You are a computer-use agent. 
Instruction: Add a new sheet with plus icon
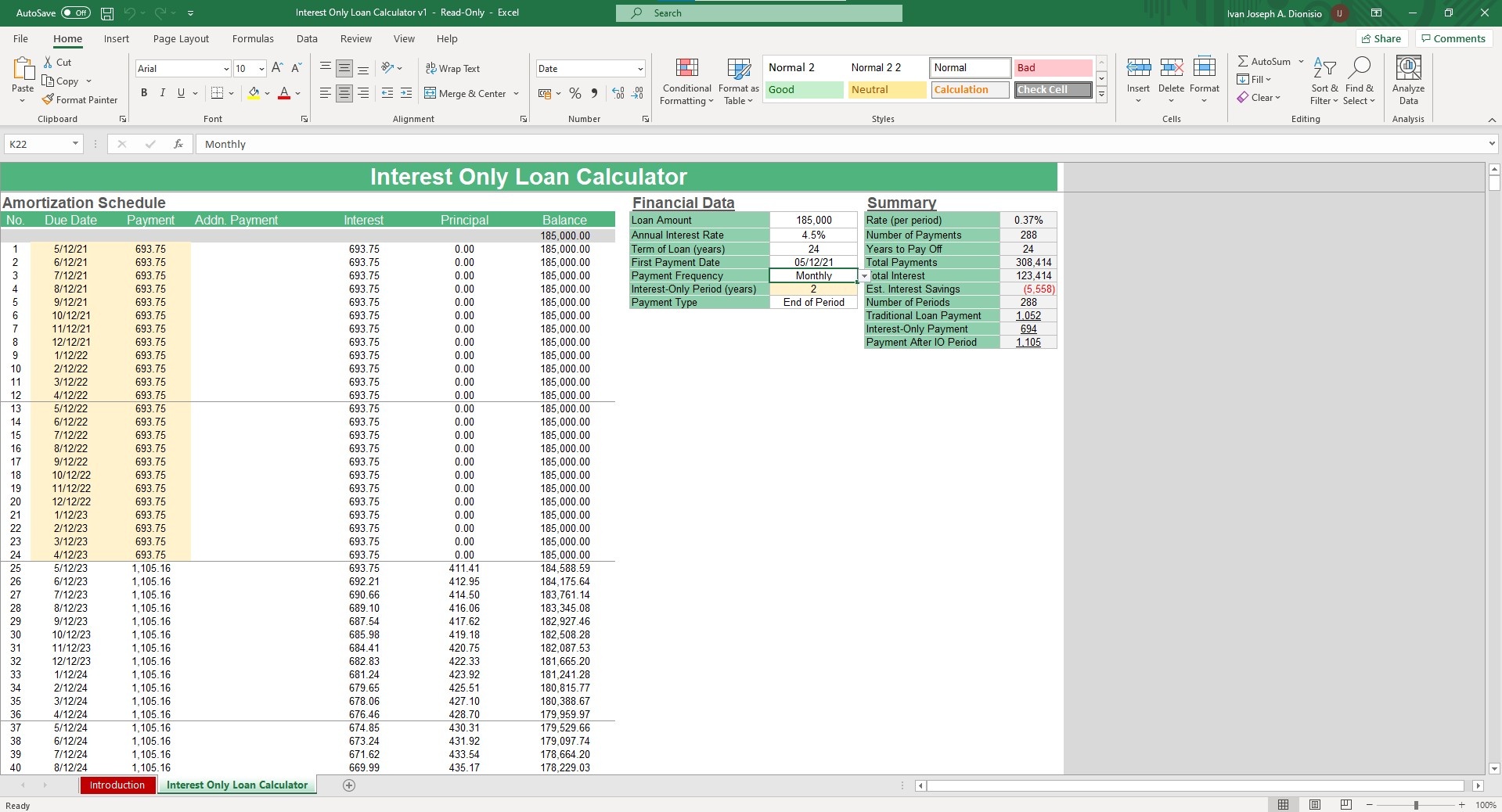[x=349, y=785]
